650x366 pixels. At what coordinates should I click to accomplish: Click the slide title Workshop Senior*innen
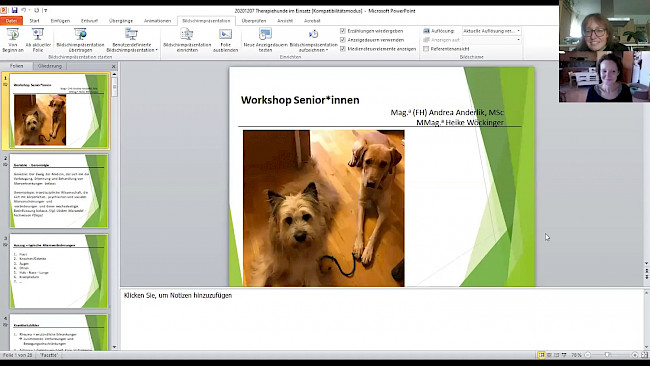300,100
